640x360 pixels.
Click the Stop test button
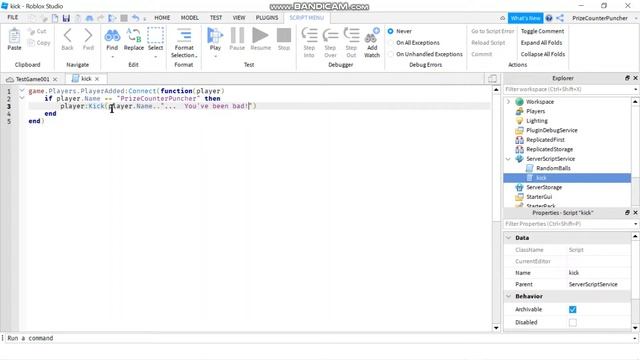[x=284, y=36]
